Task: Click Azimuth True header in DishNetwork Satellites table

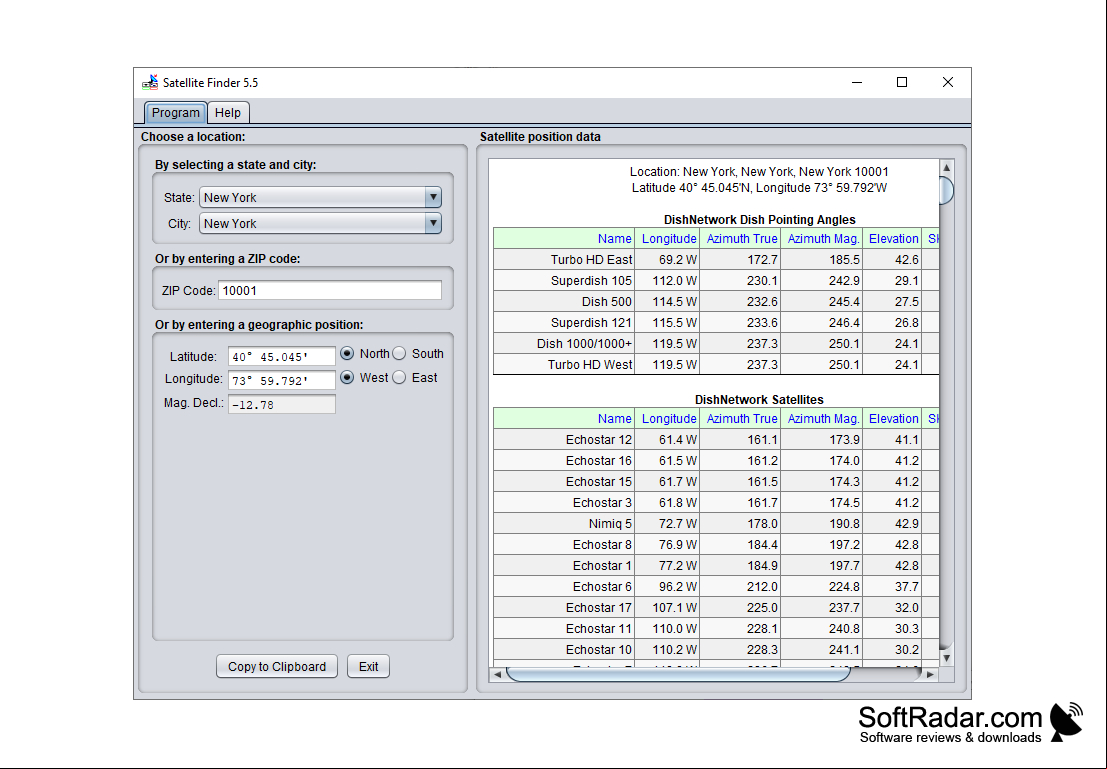Action: pyautogui.click(x=741, y=419)
